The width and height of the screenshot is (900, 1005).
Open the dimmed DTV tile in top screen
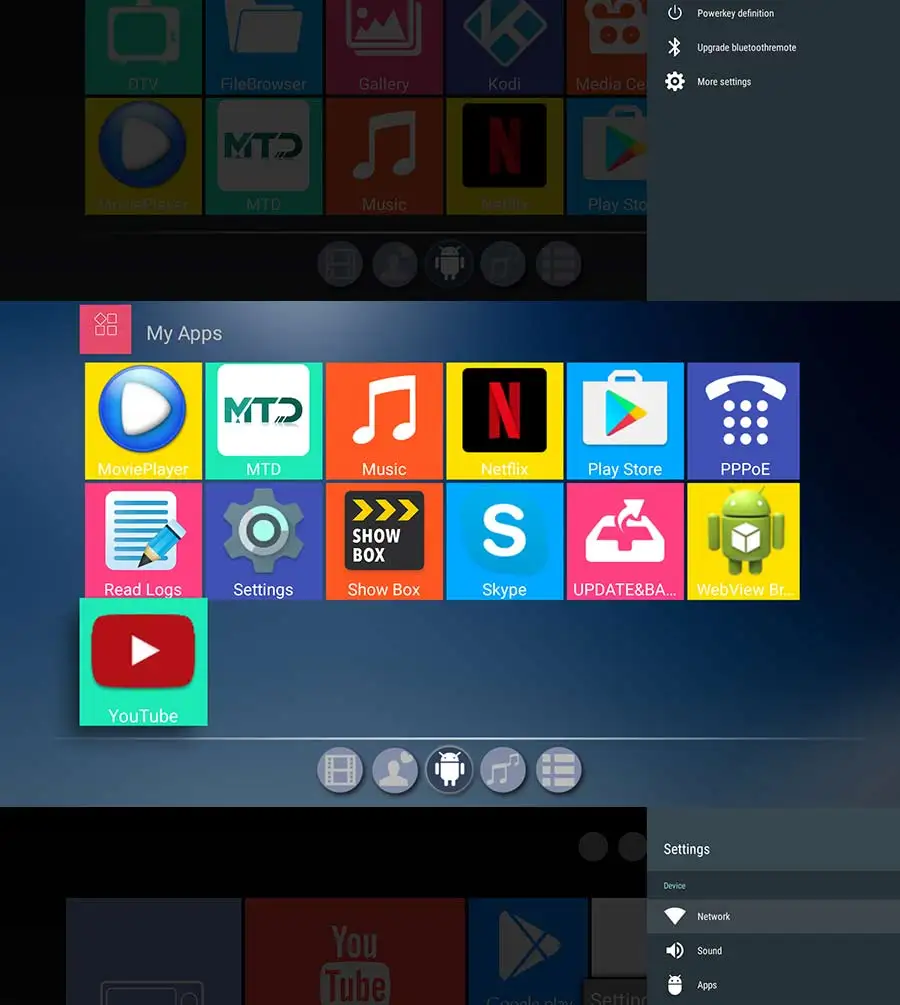pyautogui.click(x=143, y=47)
